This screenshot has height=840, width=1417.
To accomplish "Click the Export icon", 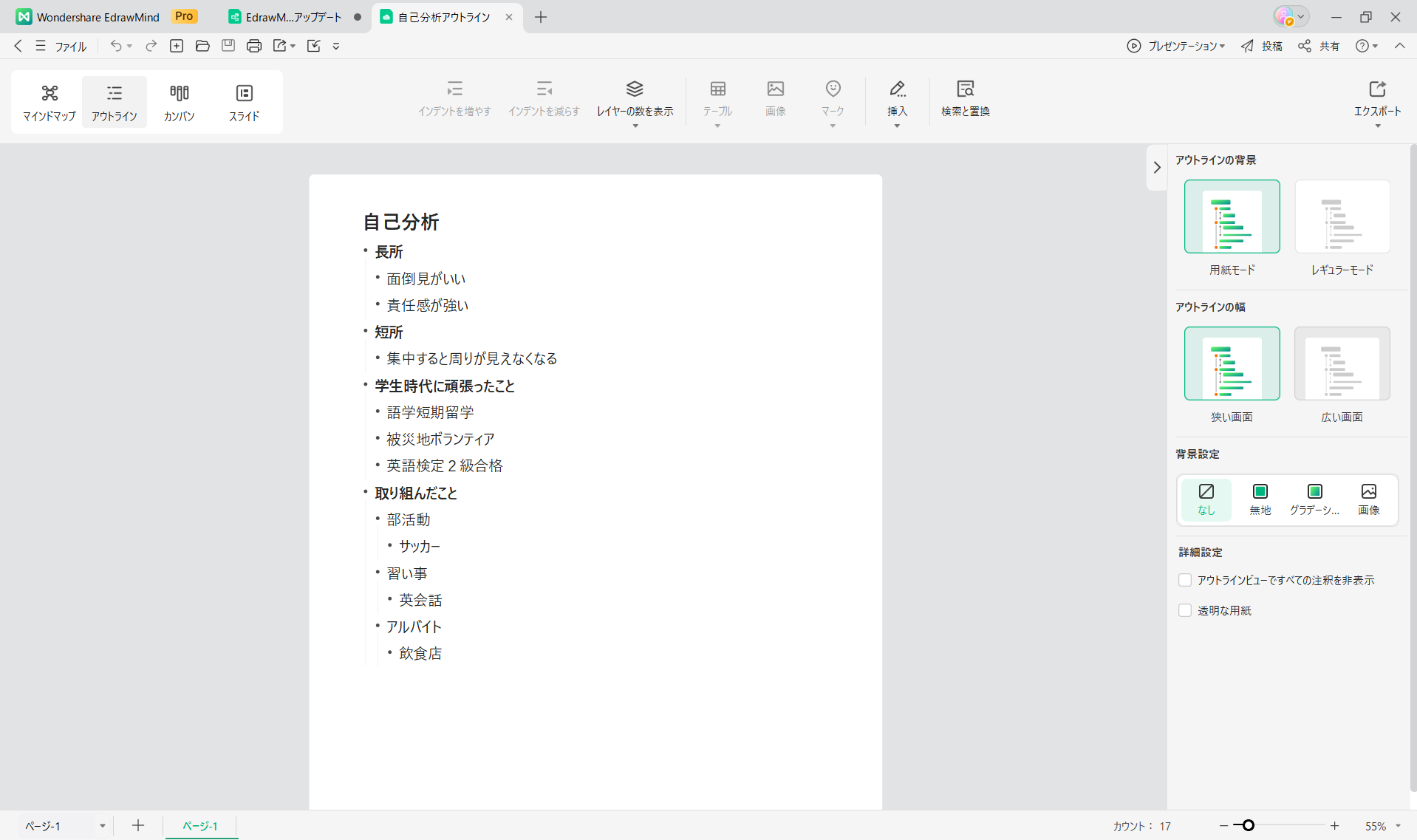I will tap(1376, 89).
